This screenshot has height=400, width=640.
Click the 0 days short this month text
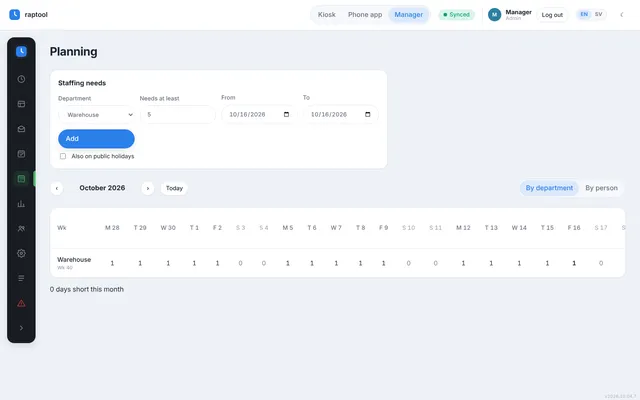pyautogui.click(x=87, y=289)
